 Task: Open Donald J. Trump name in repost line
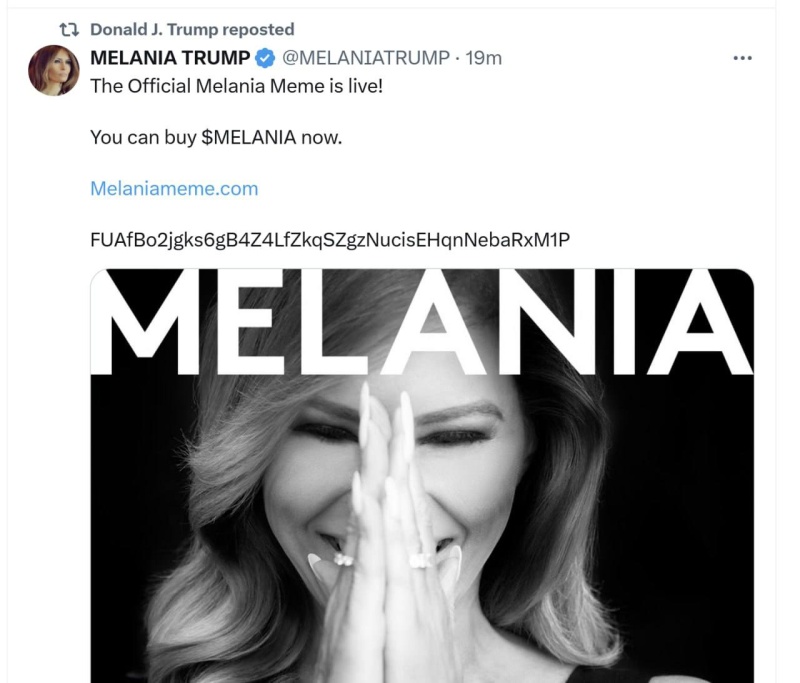(x=153, y=30)
